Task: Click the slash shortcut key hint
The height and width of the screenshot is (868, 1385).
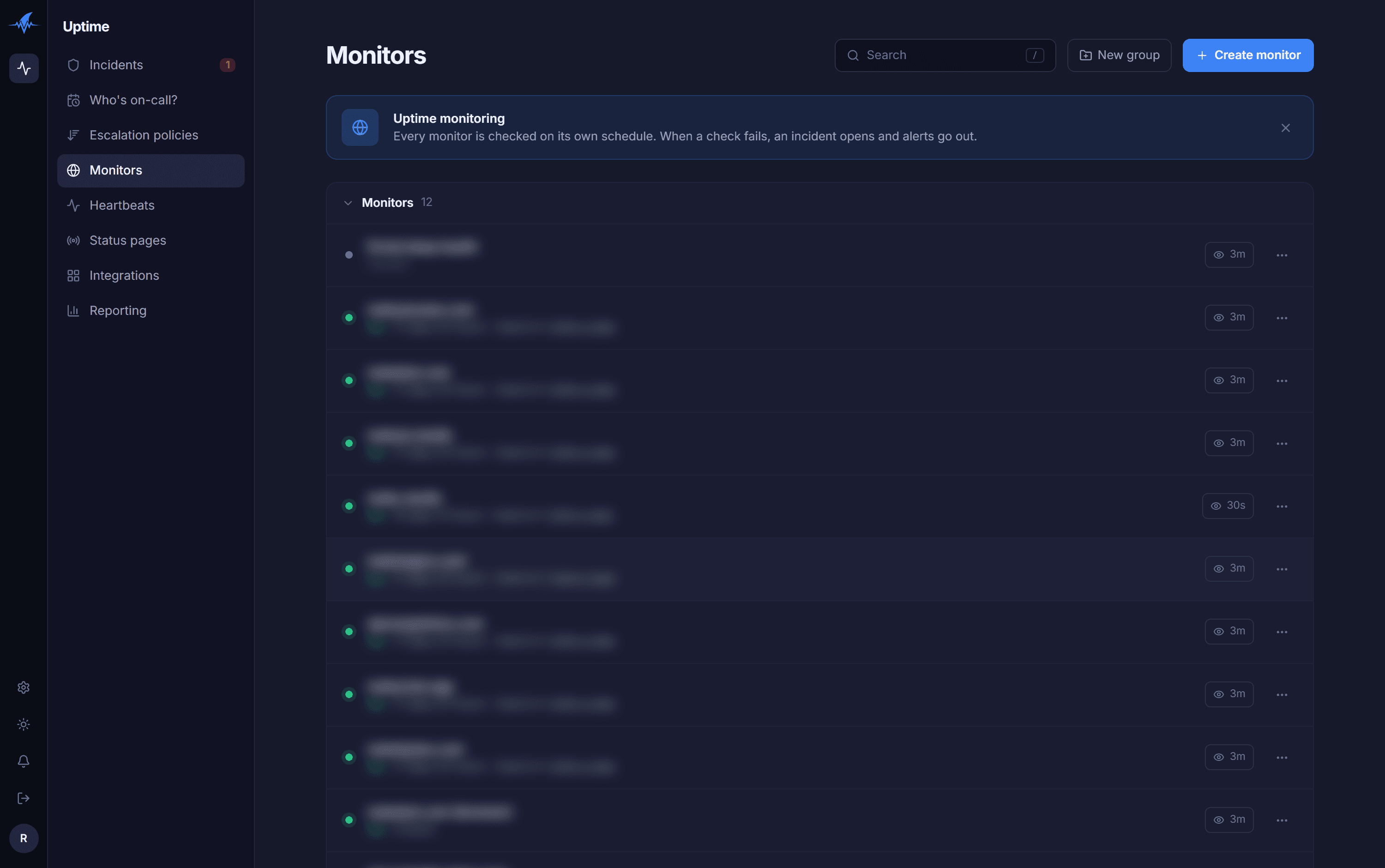Action: [x=1034, y=55]
